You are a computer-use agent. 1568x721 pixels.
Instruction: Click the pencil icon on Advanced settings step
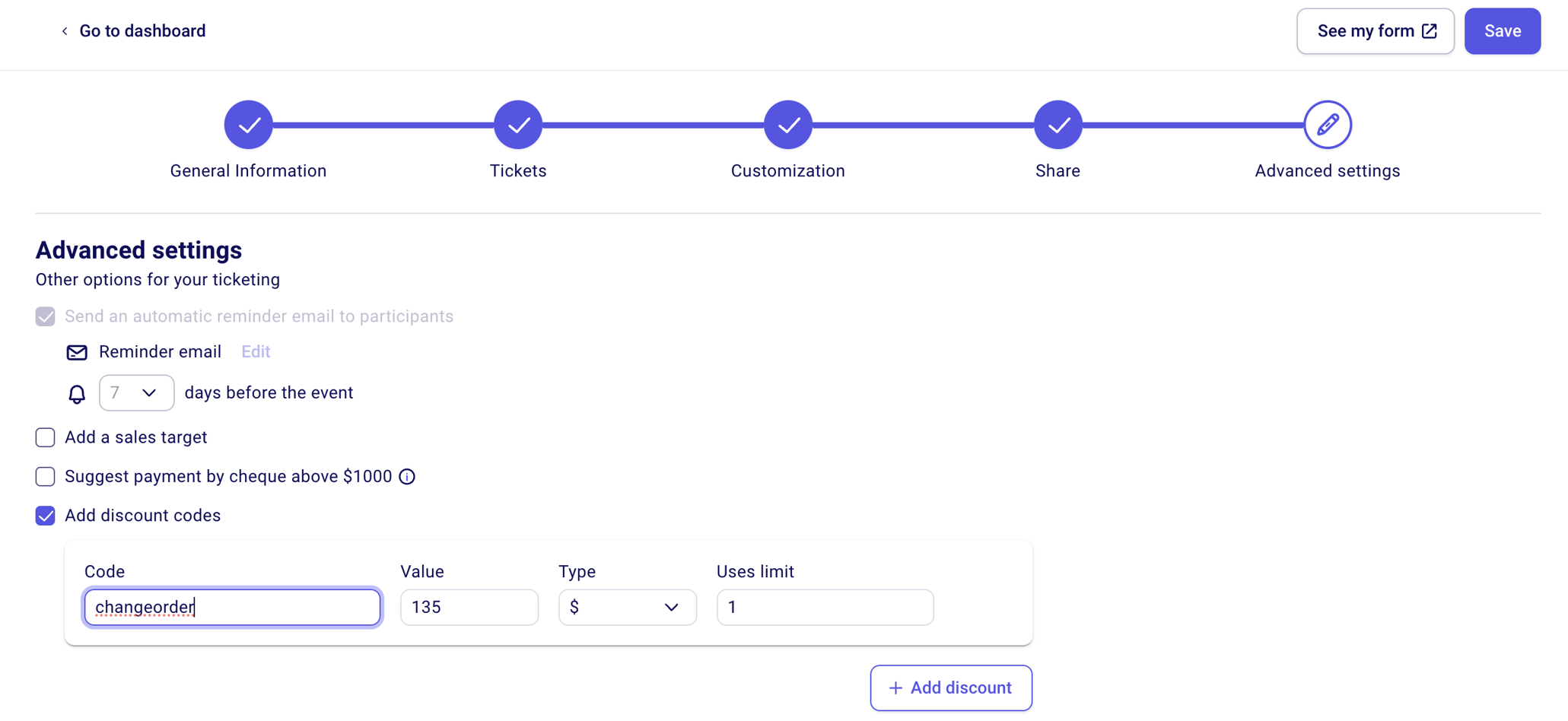click(x=1328, y=124)
